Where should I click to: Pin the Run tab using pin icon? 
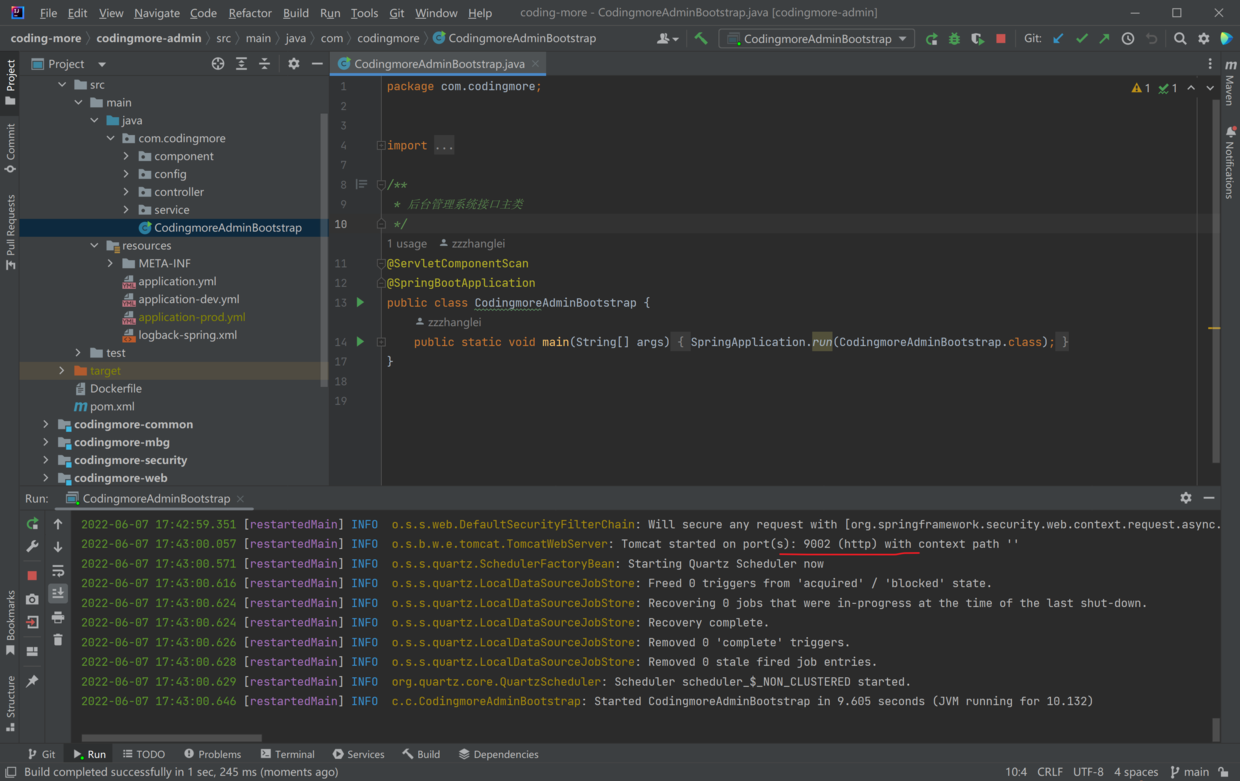(x=32, y=681)
